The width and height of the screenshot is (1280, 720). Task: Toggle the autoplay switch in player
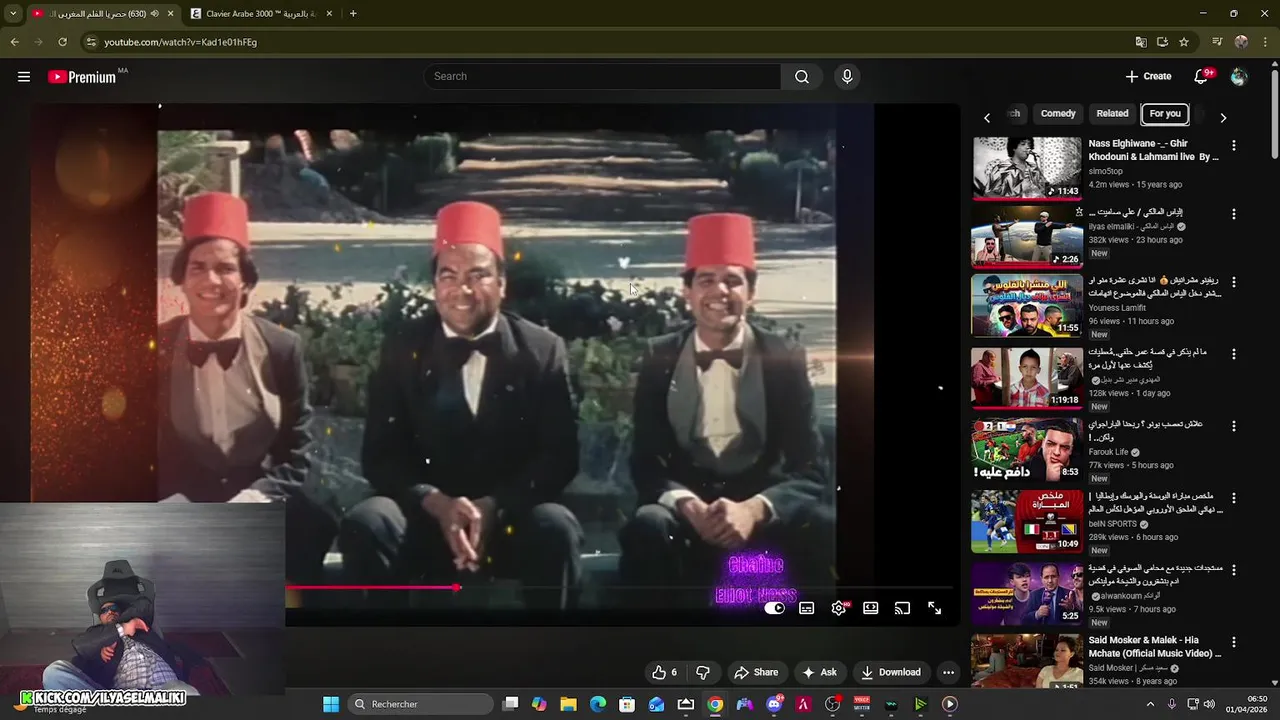pyautogui.click(x=775, y=608)
